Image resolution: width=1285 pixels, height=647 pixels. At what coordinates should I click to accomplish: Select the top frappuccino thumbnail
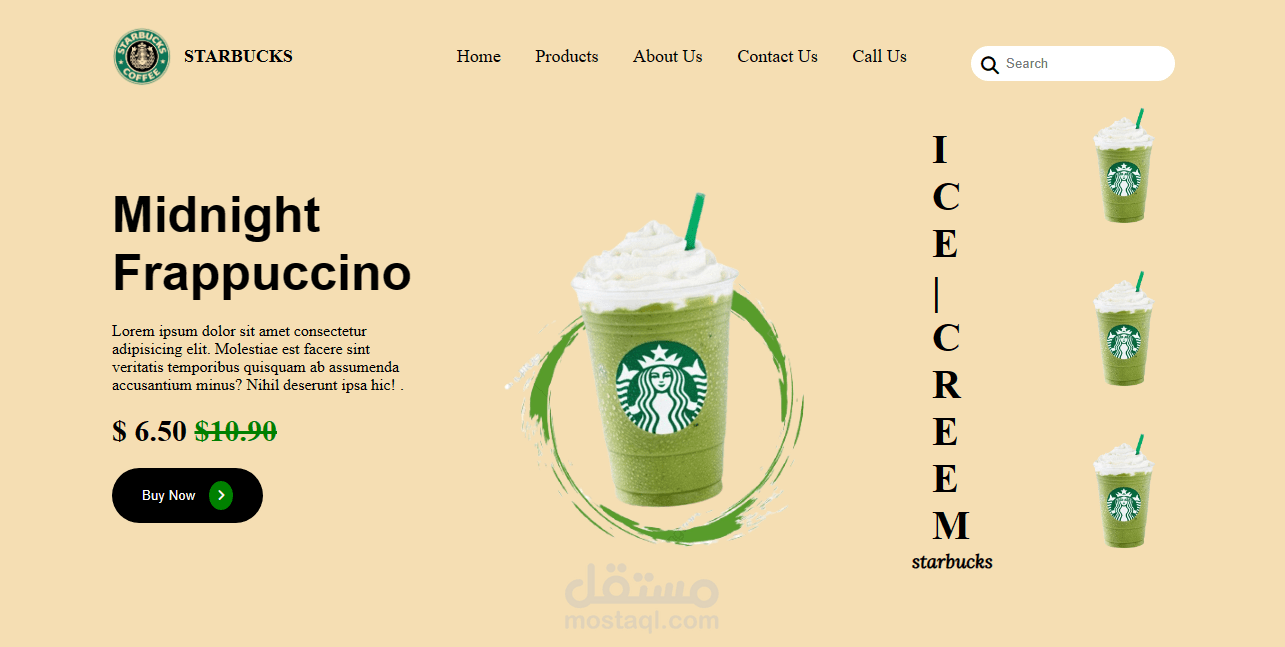pyautogui.click(x=1123, y=166)
